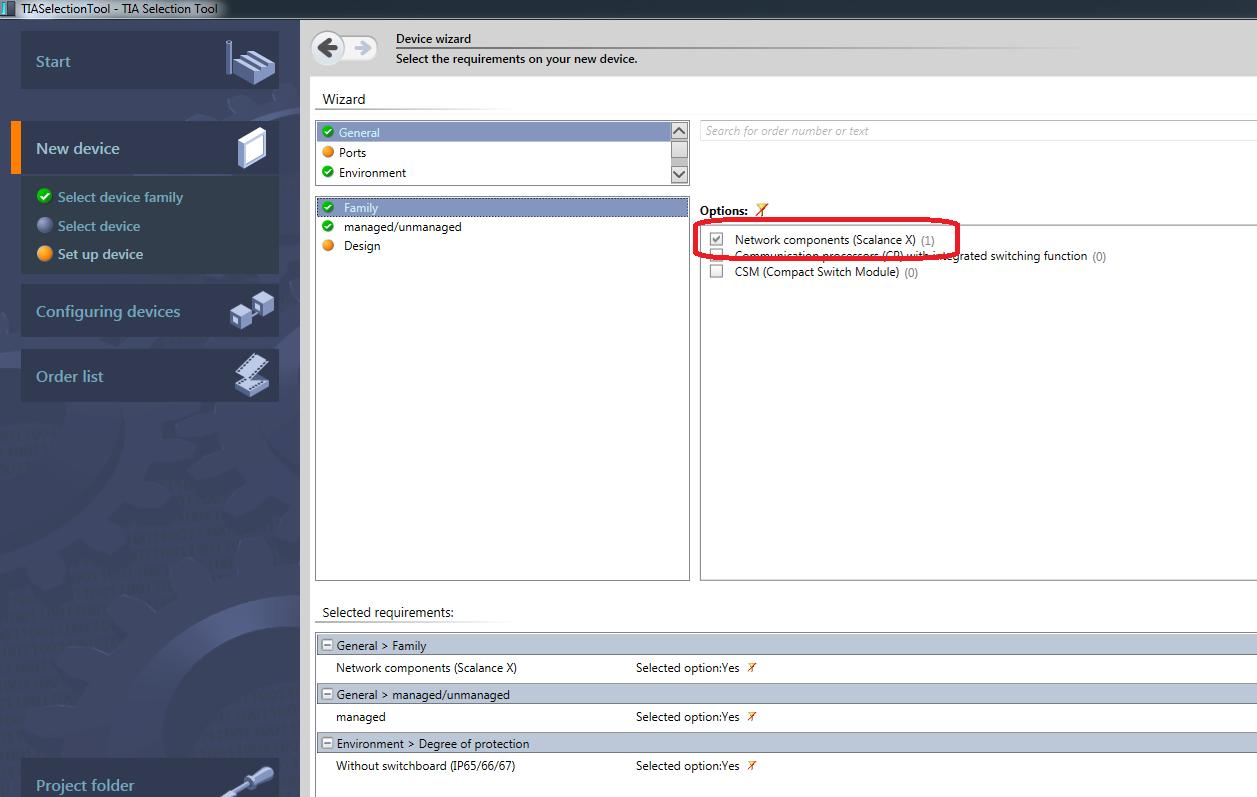Remove the Network components (Scalance X) requirement

pyautogui.click(x=752, y=668)
